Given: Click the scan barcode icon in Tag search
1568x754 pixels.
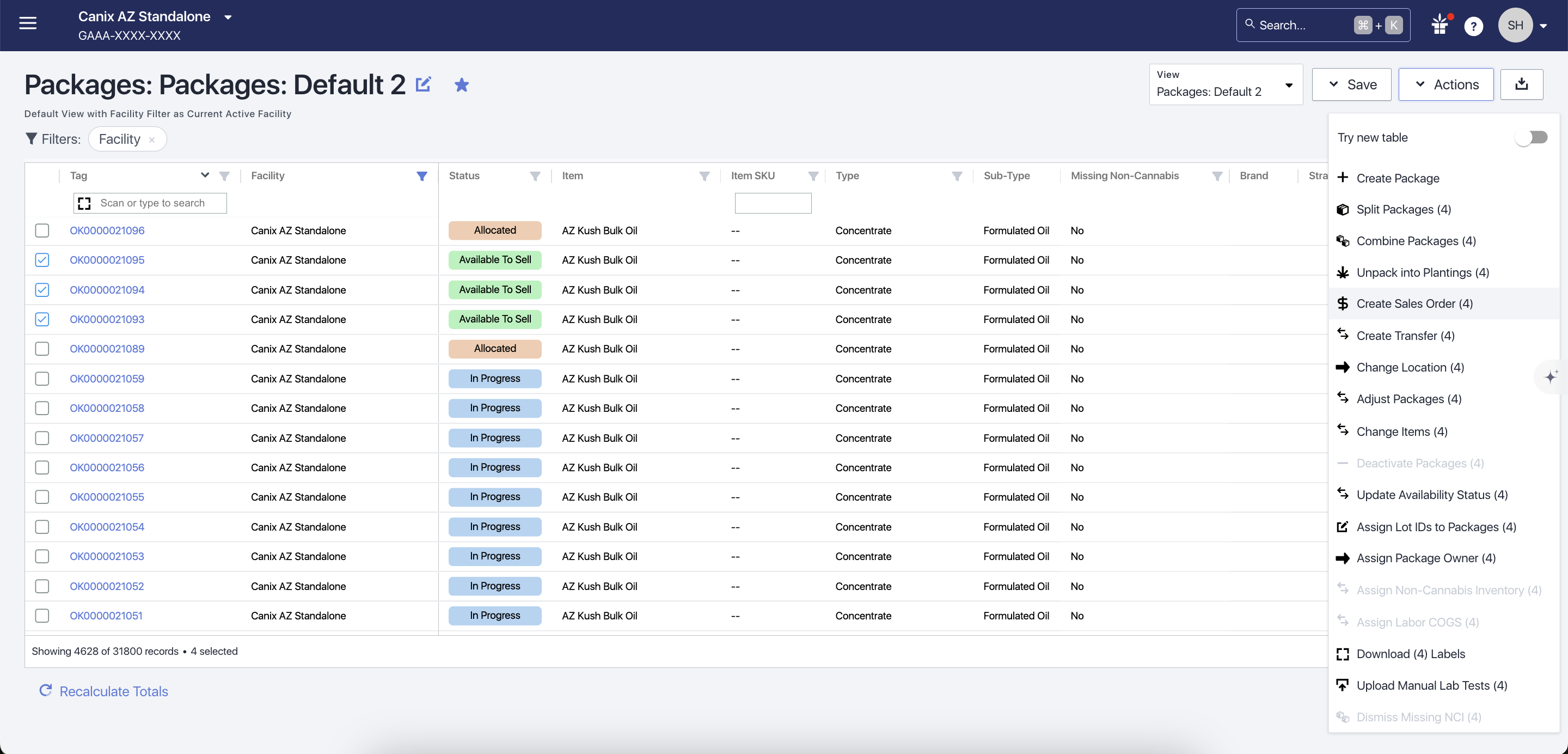Looking at the screenshot, I should (84, 203).
